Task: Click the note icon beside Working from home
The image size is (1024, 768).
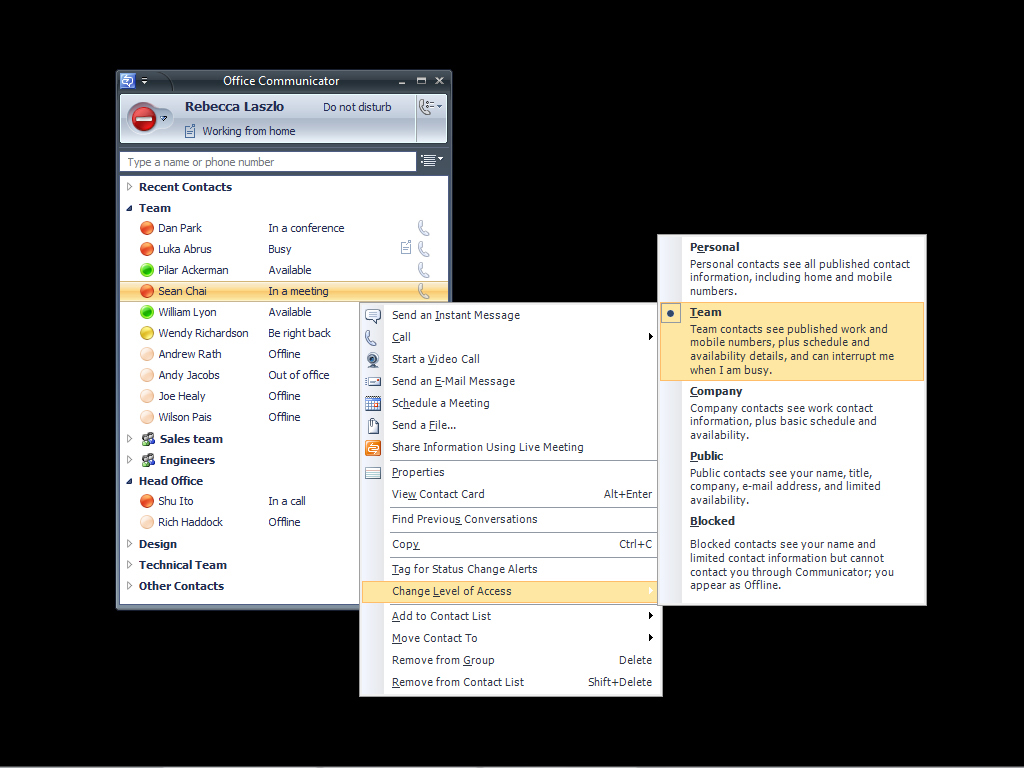Action: (190, 131)
